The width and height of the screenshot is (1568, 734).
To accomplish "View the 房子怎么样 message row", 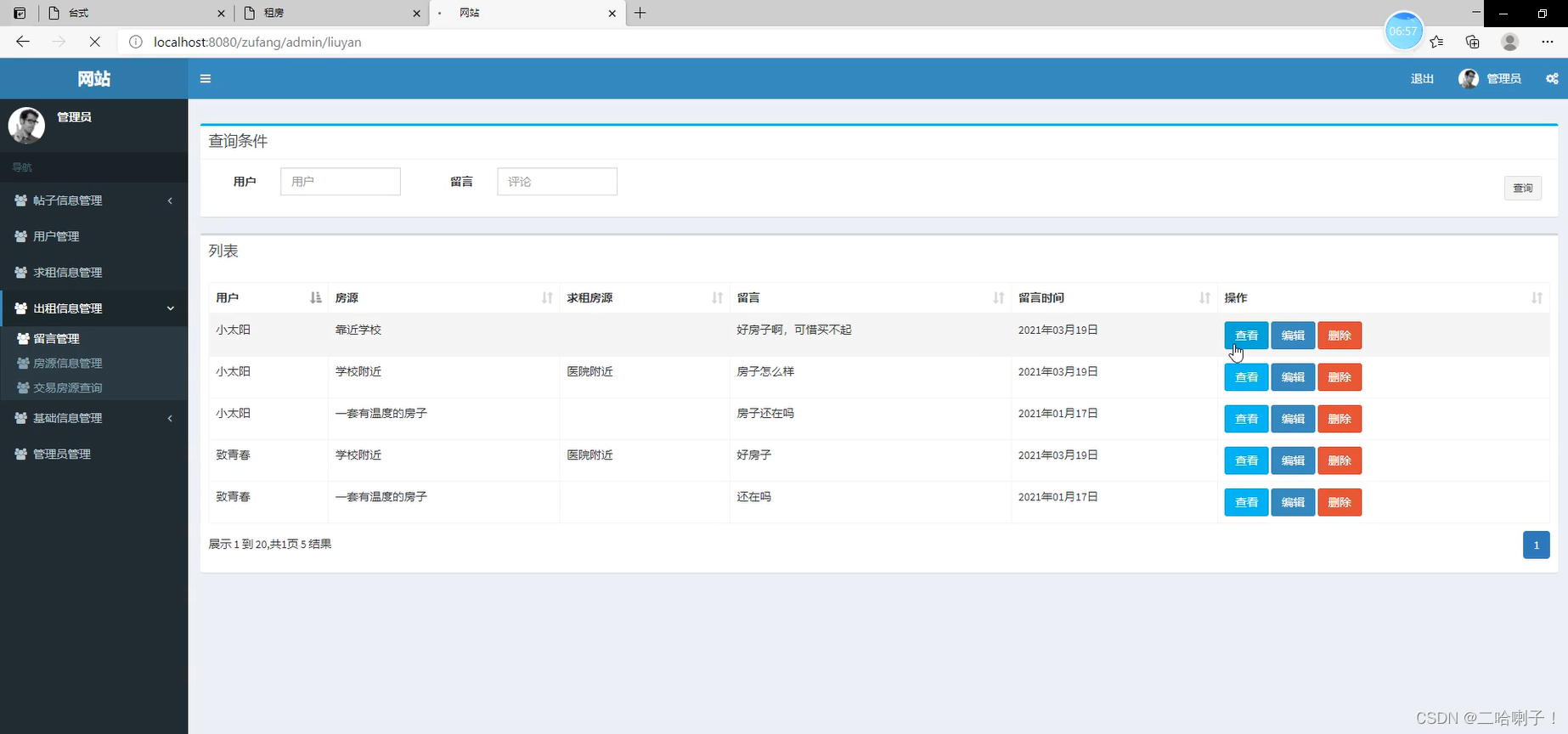I will click(x=1246, y=377).
